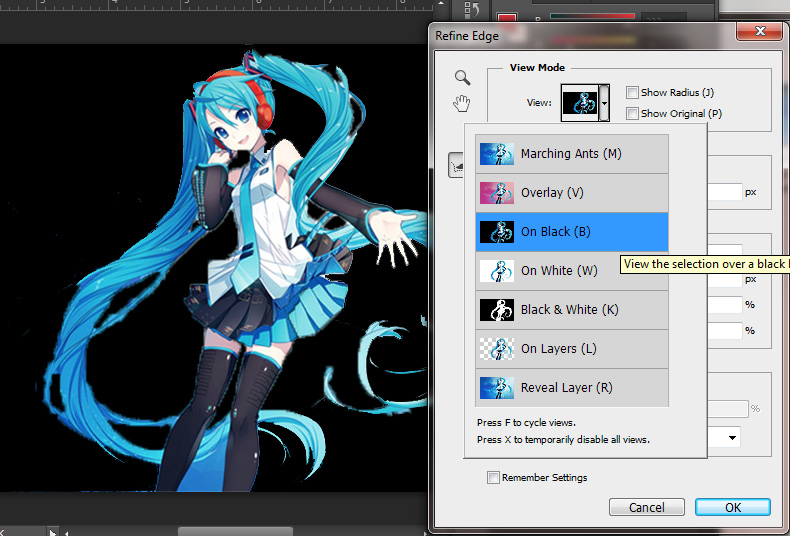Close the Refine Edge dialog
Screen dimensions: 790x536
760,32
